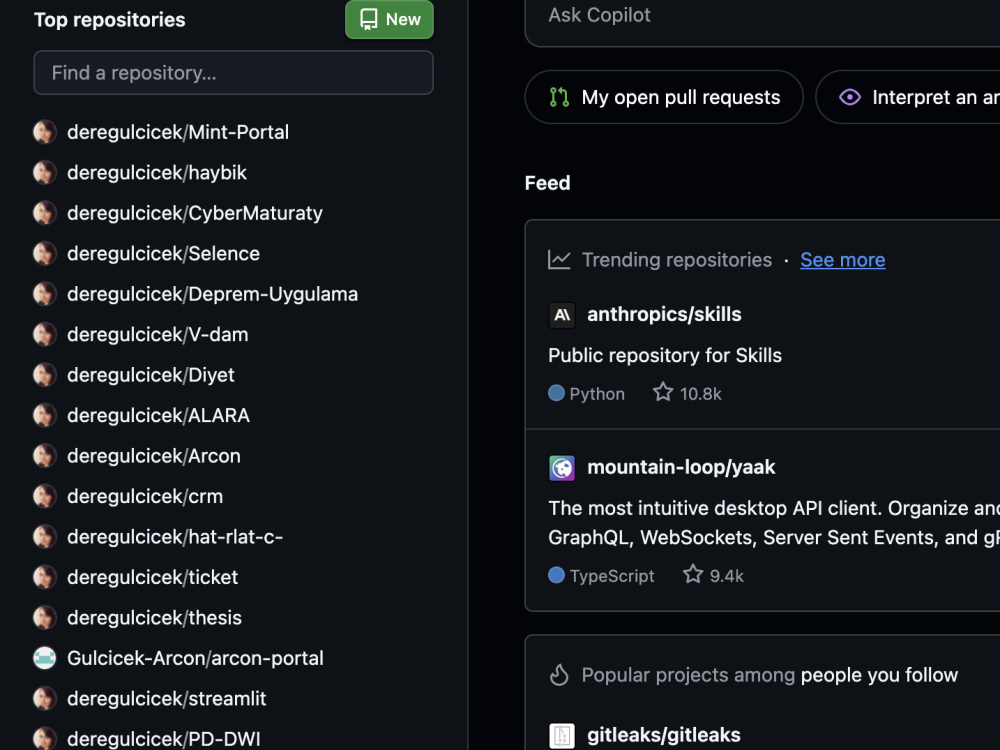
Task: Click avatar beside deregulcicek/Arcon
Action: pos(45,456)
